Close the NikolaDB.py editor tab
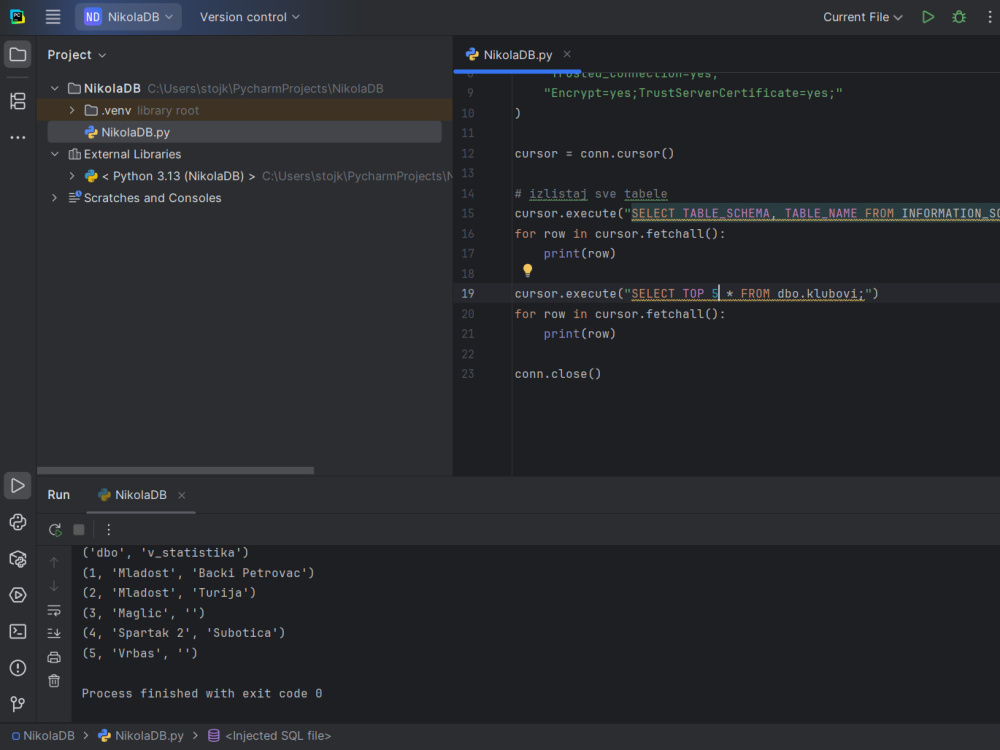The image size is (1000, 750). 567,55
